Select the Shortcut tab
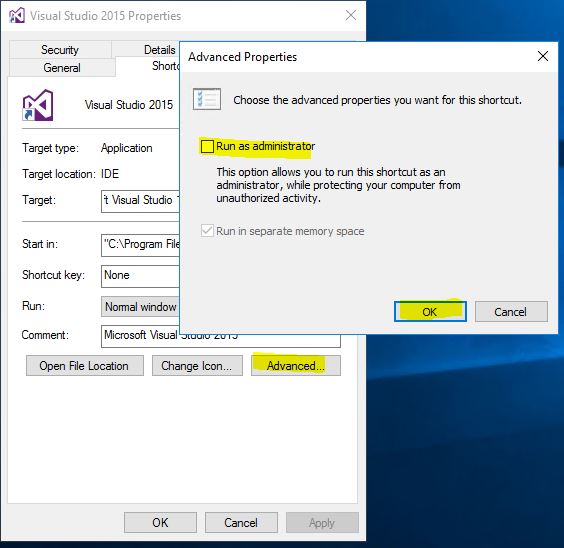The image size is (564, 548). 165,66
